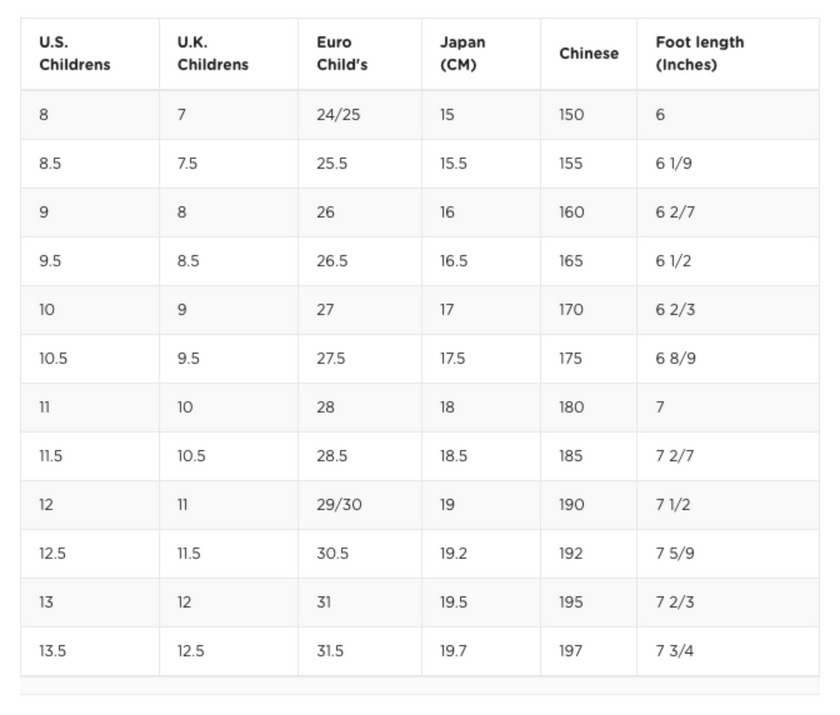This screenshot has height=715, width=840.
Task: Click the Chinese size 192 cell
Action: tap(589, 553)
